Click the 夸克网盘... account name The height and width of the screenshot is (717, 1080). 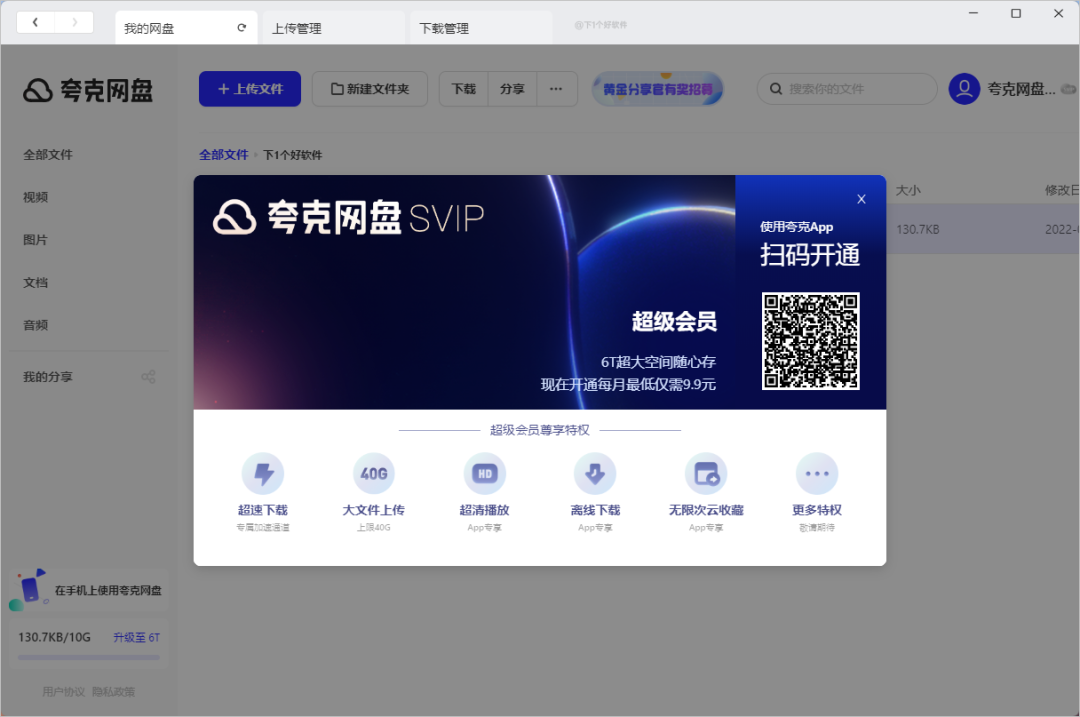1021,89
